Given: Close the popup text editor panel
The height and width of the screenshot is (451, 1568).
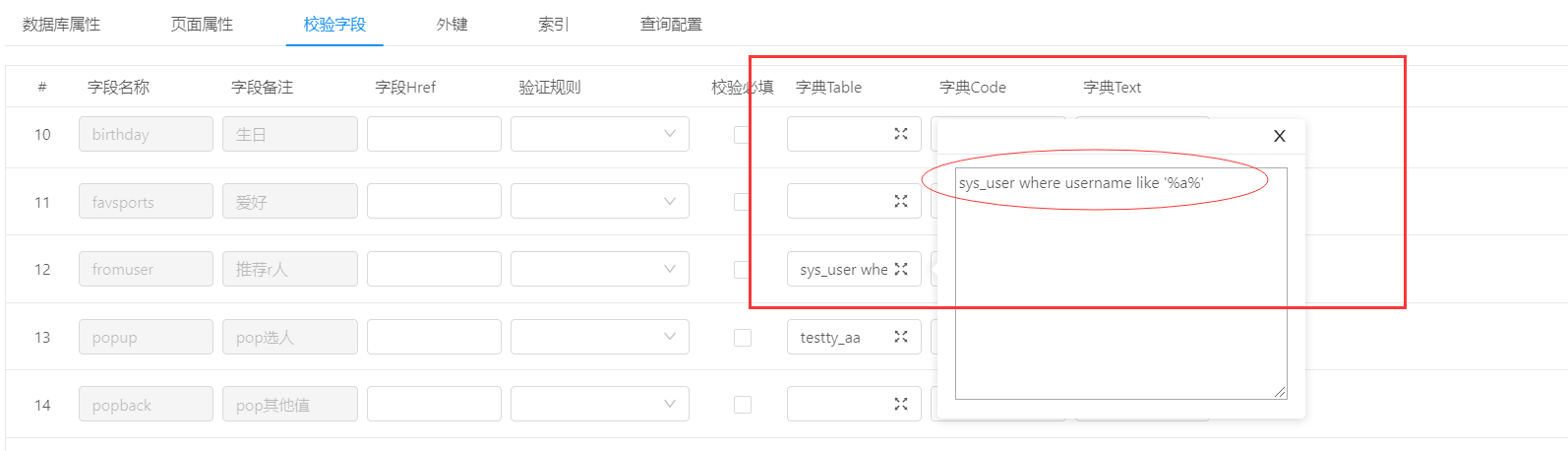Looking at the screenshot, I should pos(1279,136).
